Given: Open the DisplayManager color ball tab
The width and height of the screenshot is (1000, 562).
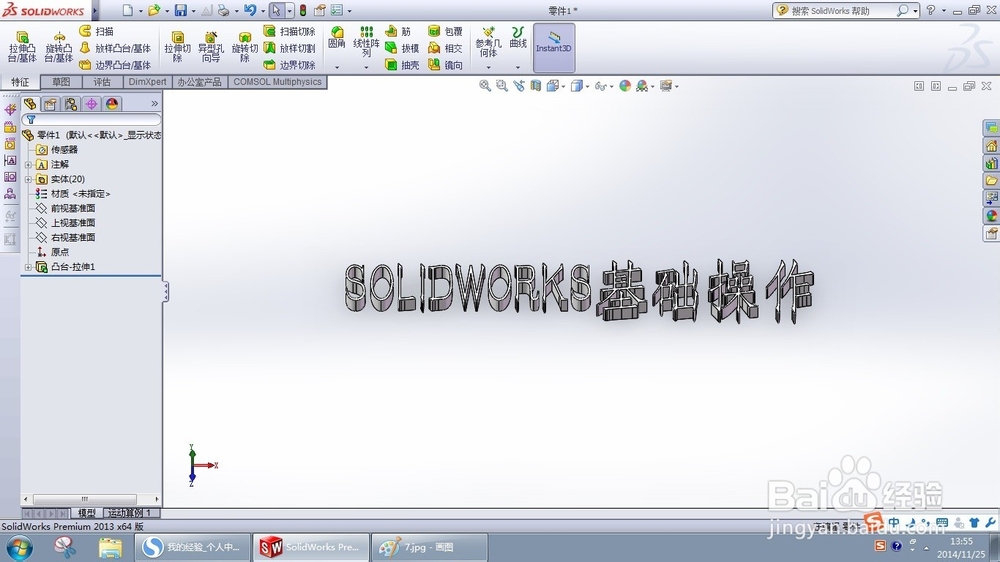Looking at the screenshot, I should click(x=112, y=103).
